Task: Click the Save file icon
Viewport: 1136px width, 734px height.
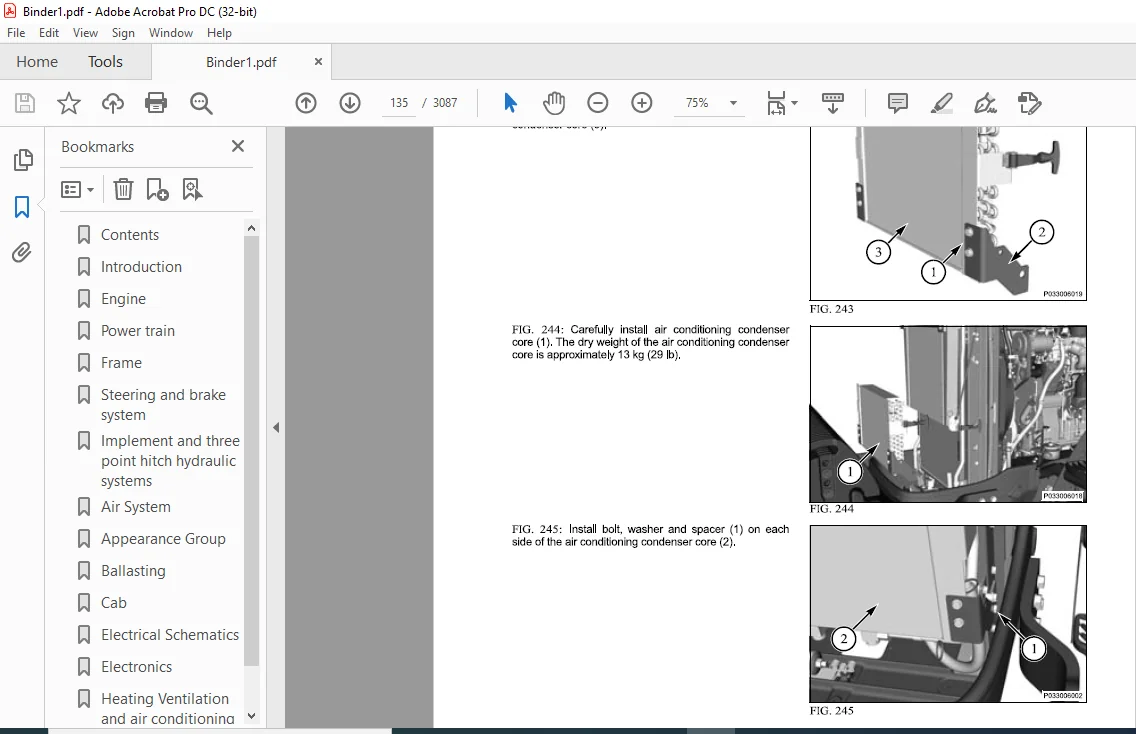Action: pyautogui.click(x=25, y=103)
